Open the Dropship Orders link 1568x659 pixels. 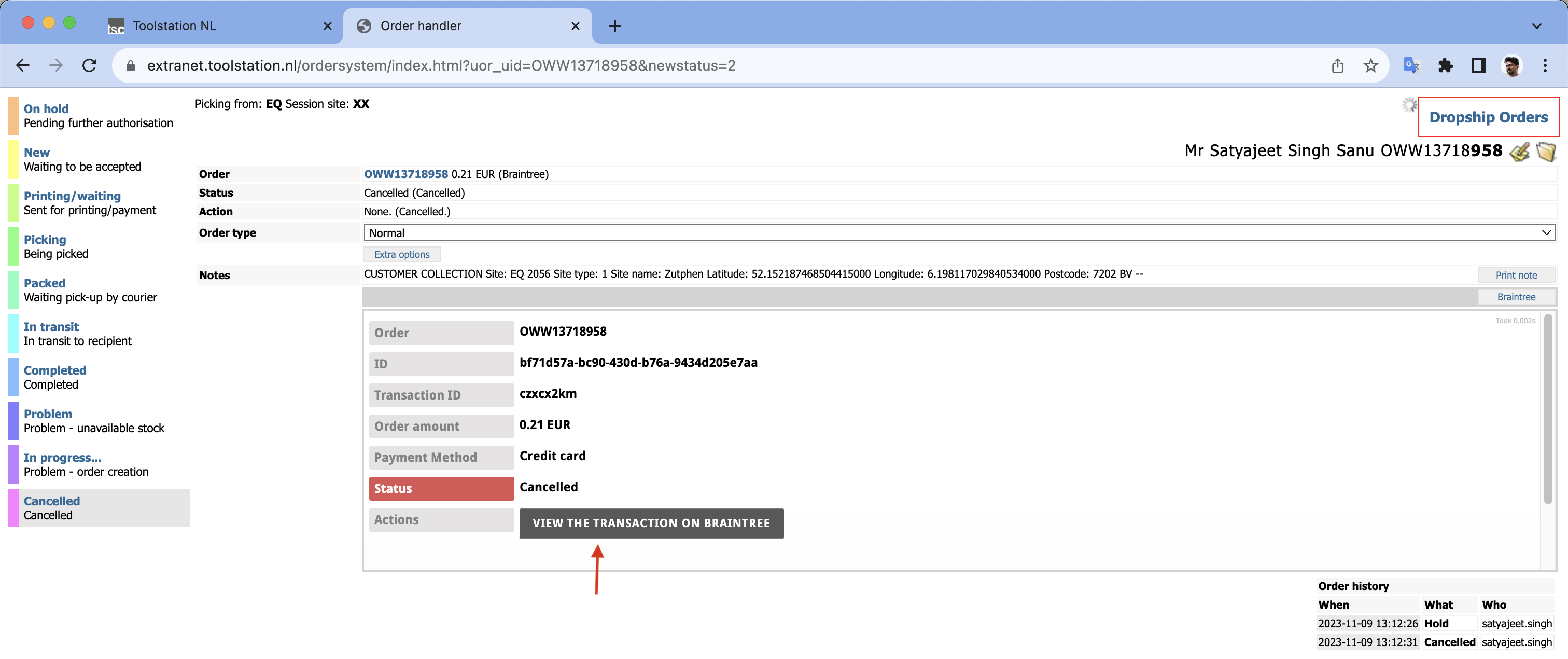point(1488,117)
